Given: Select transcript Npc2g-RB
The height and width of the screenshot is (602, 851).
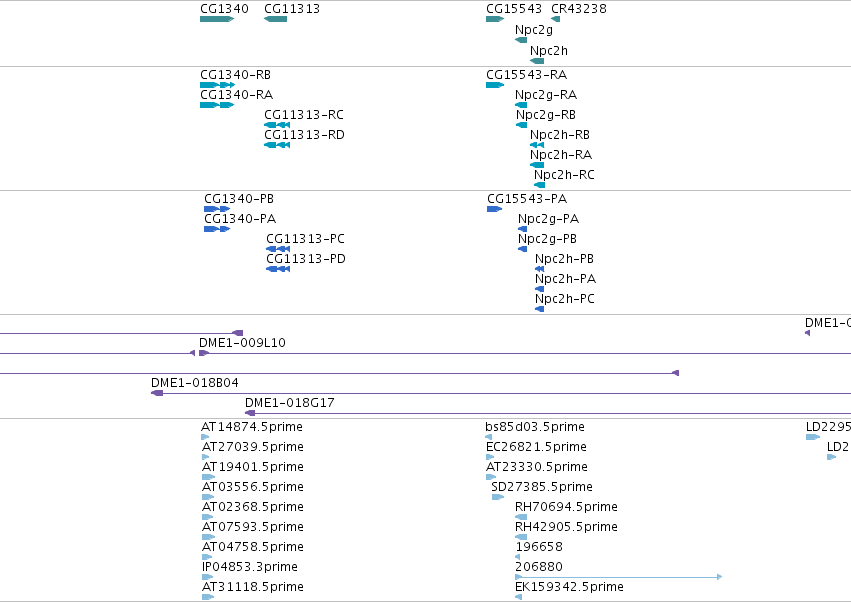Looking at the screenshot, I should [521, 125].
